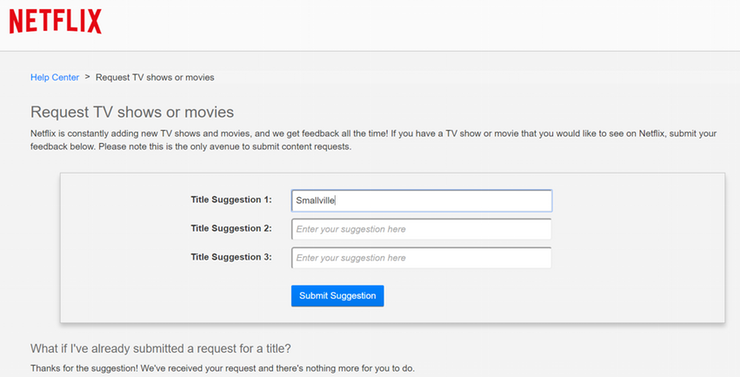Click the breadcrumb arrow separator
The width and height of the screenshot is (740, 377).
click(x=87, y=77)
